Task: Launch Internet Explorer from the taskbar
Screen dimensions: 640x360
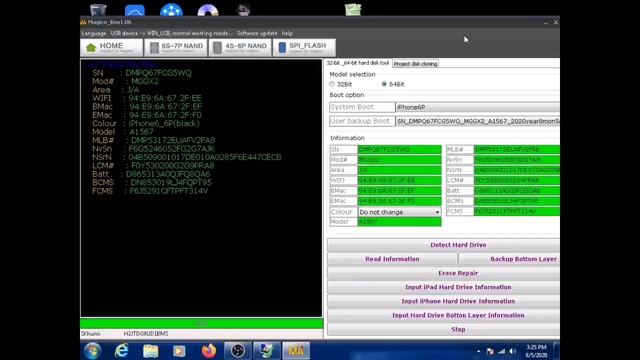Action: (x=121, y=351)
